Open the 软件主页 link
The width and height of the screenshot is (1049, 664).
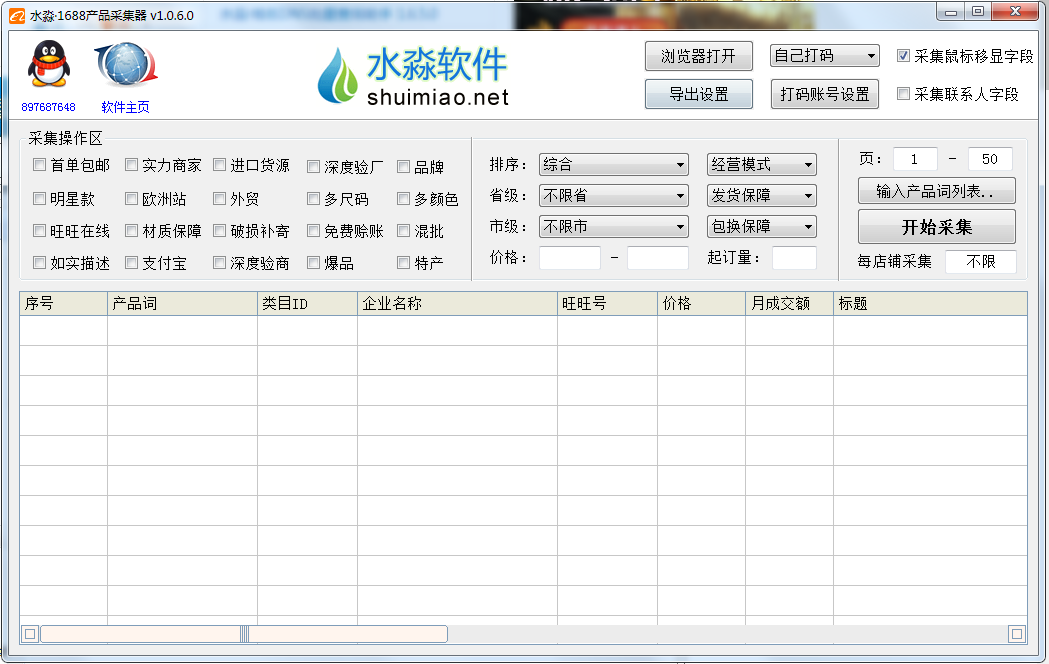(x=125, y=107)
